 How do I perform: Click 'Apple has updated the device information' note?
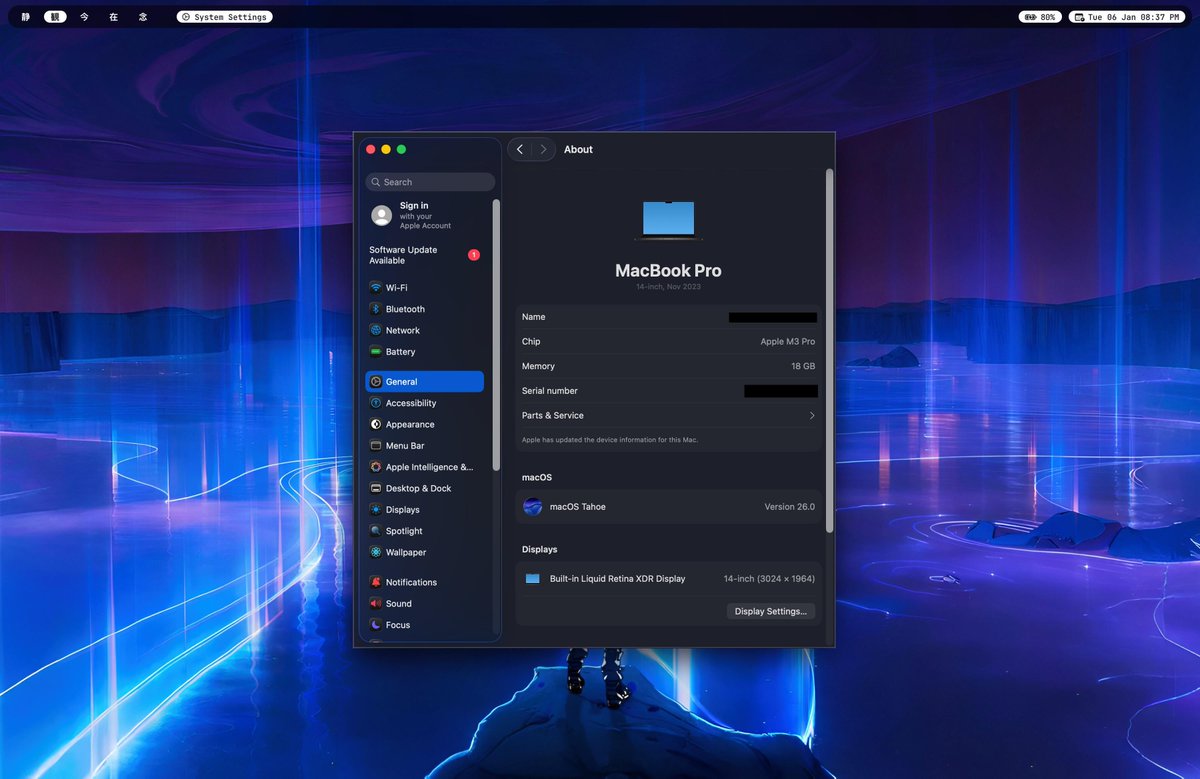click(x=609, y=440)
